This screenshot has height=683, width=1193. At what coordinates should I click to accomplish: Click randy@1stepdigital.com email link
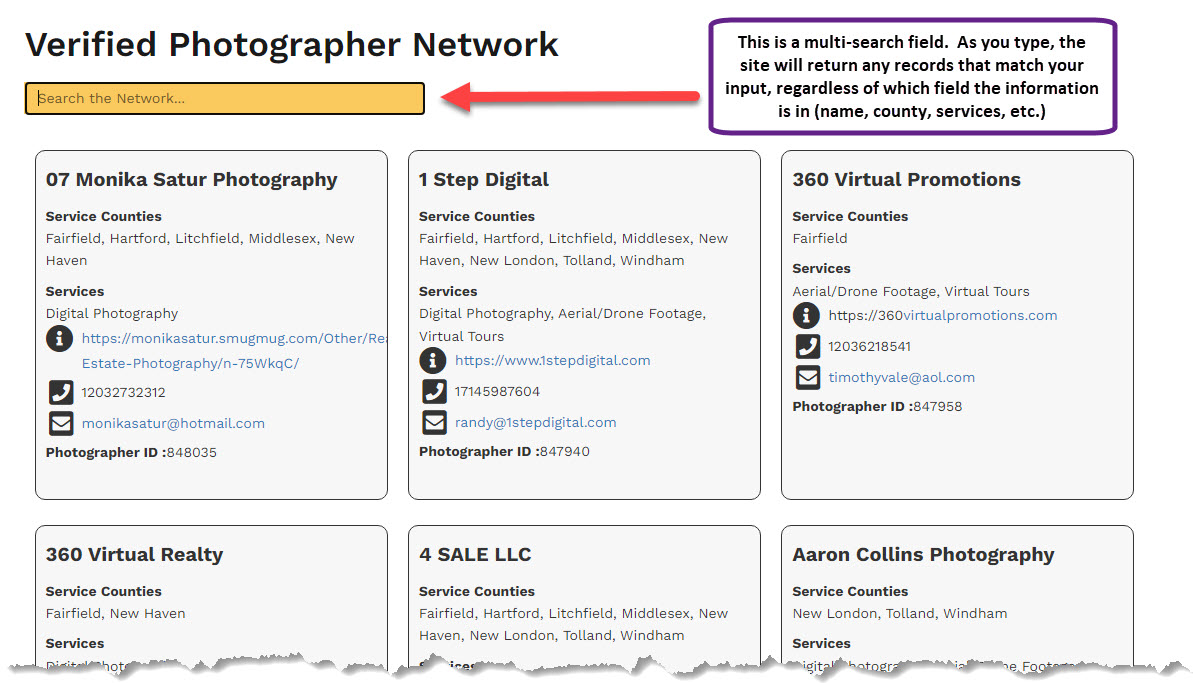tap(535, 422)
